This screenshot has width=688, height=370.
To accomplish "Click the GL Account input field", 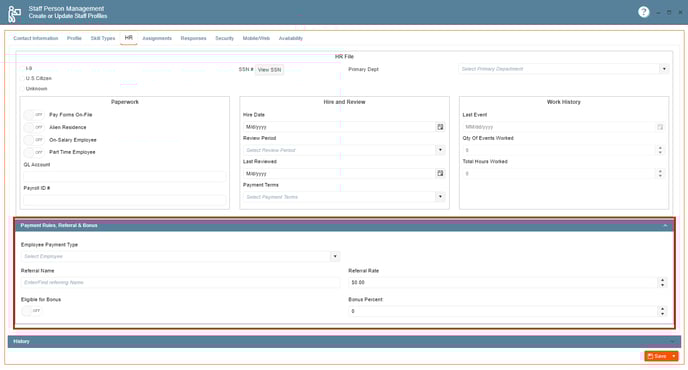I will tap(125, 176).
